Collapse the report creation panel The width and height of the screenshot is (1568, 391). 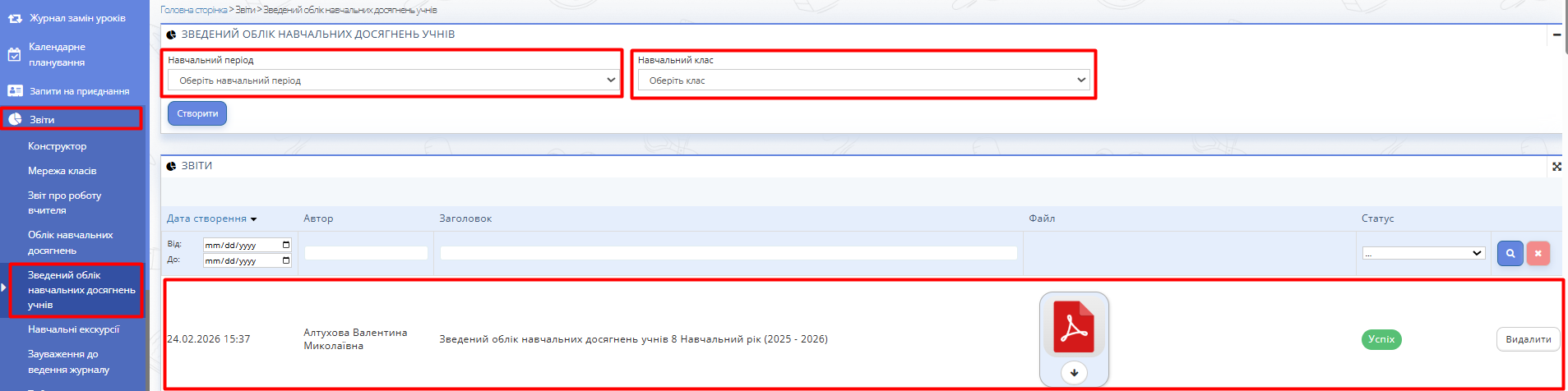[1556, 35]
